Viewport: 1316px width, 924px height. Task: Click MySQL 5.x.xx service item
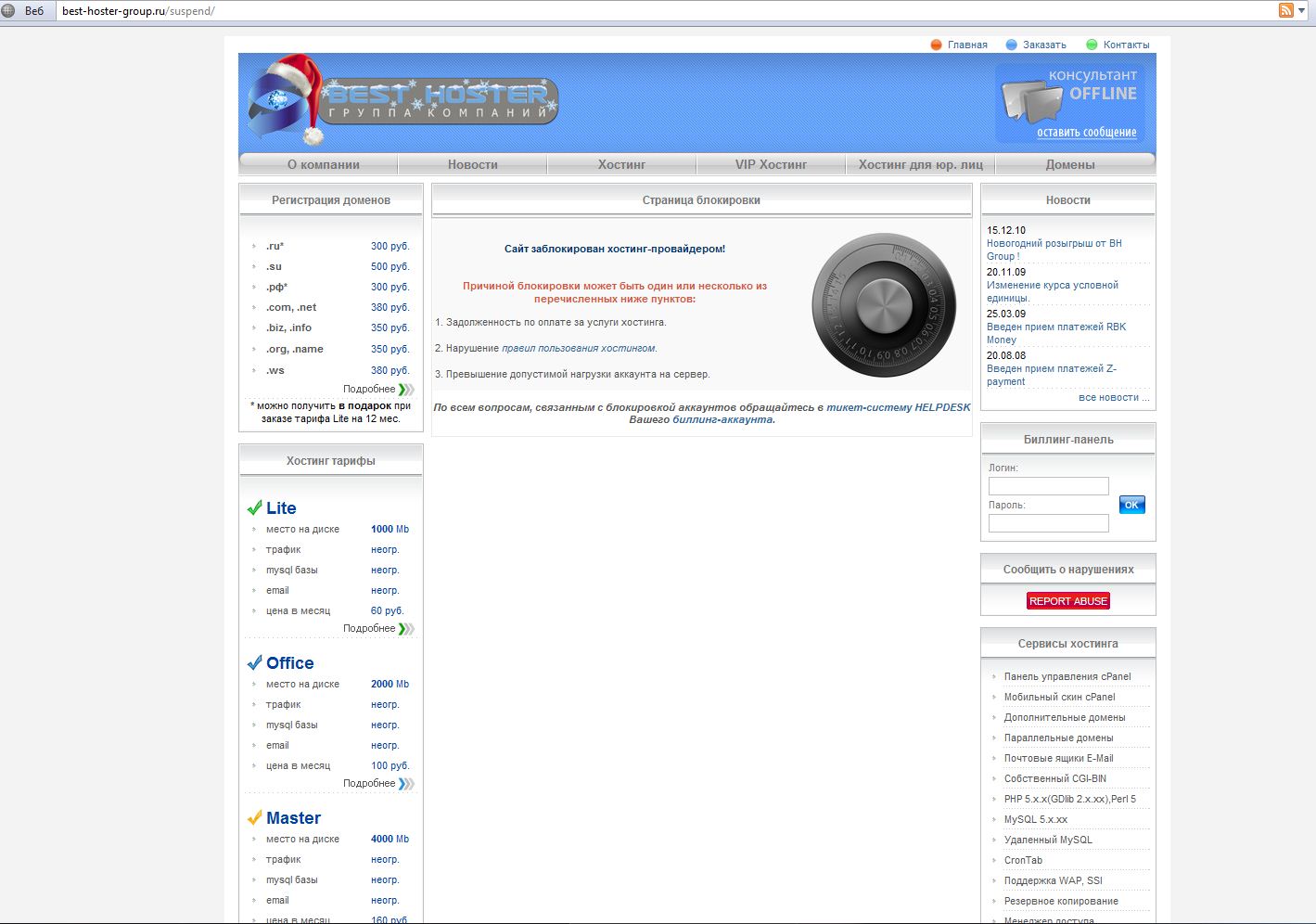point(1036,819)
